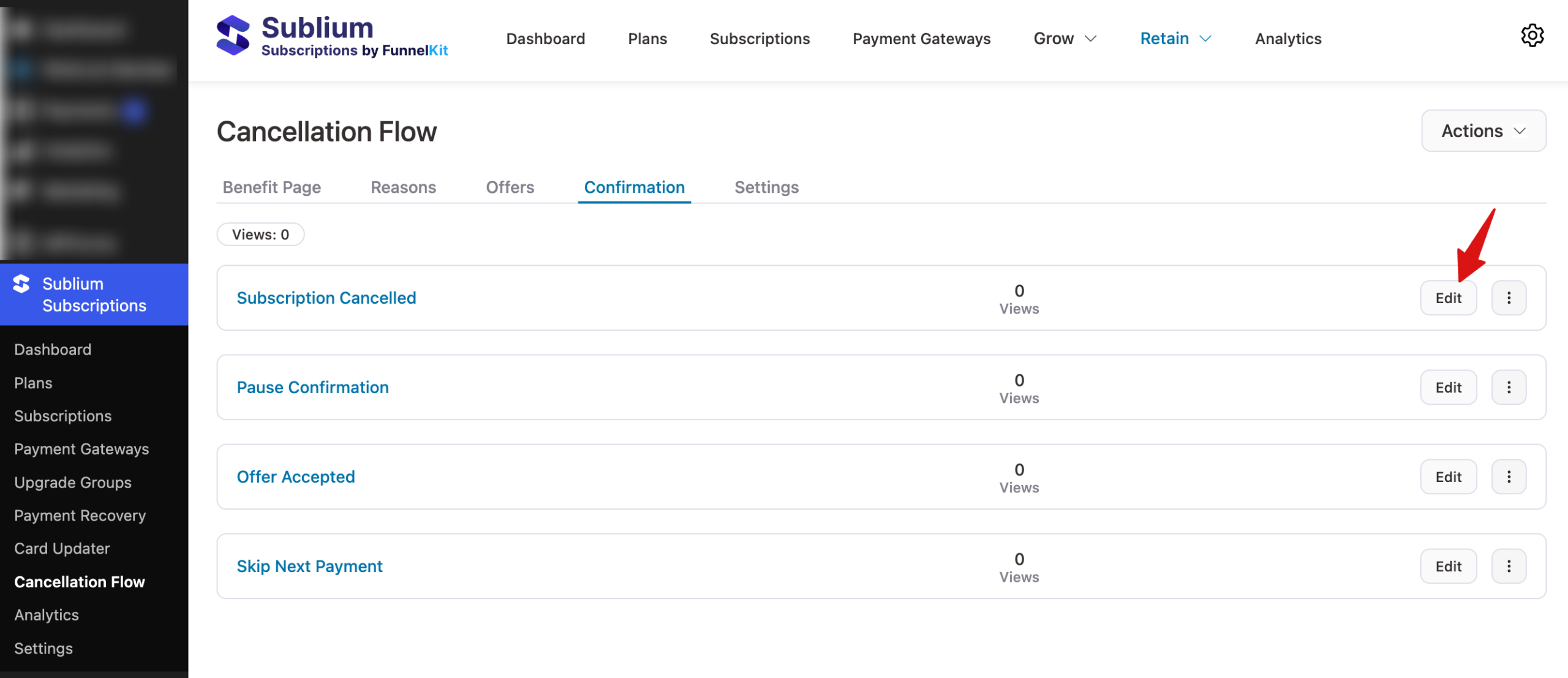This screenshot has width=1568, height=678.
Task: Open three-dot menu for Skip Next Payment
Action: [x=1509, y=566]
